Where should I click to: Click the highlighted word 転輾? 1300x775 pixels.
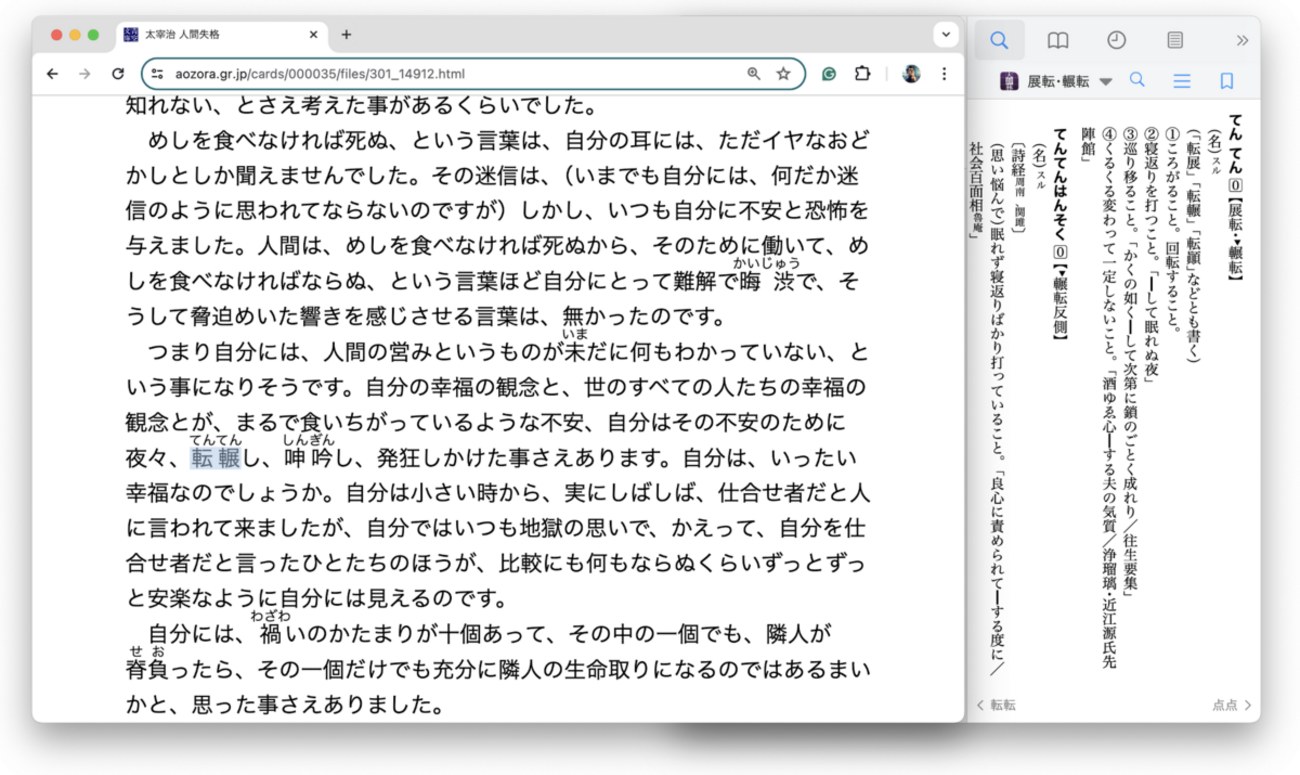[x=216, y=458]
